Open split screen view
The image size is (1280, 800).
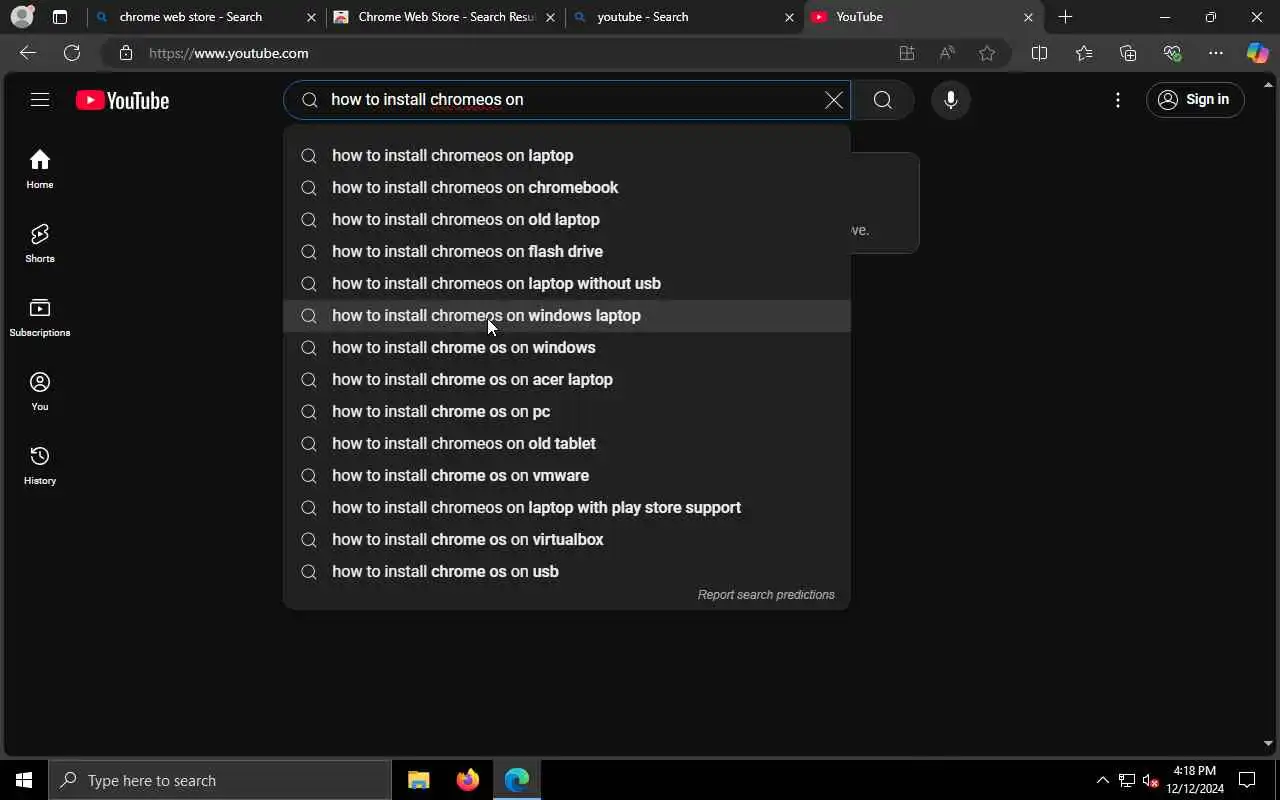tap(1039, 53)
